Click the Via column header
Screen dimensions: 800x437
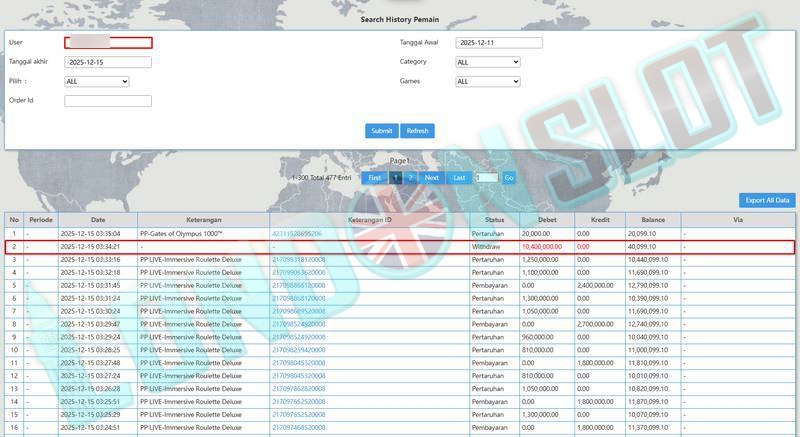click(738, 220)
